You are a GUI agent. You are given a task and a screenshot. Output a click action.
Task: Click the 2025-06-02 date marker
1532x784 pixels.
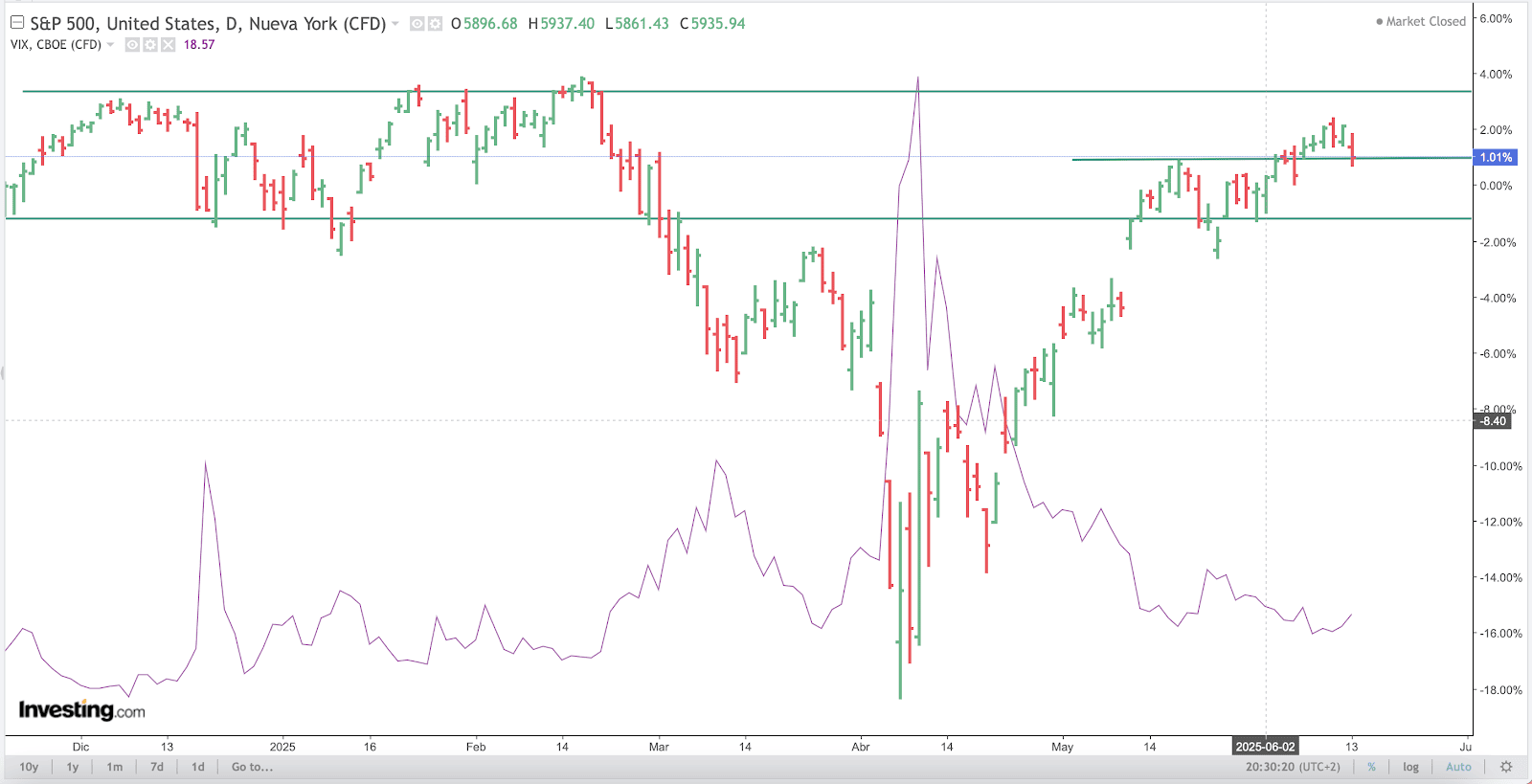tap(1265, 747)
